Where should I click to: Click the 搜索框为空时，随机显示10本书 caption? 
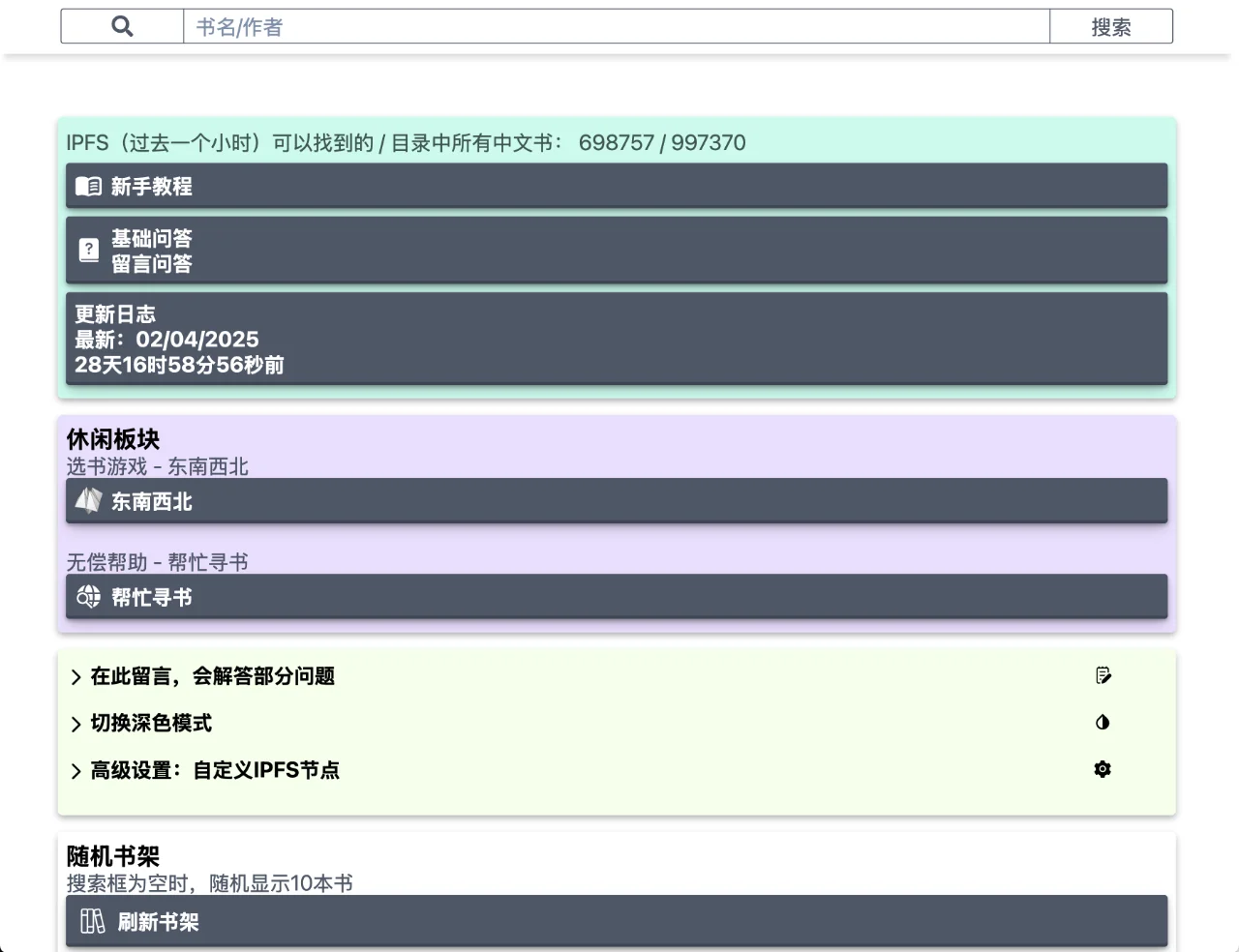[x=210, y=883]
